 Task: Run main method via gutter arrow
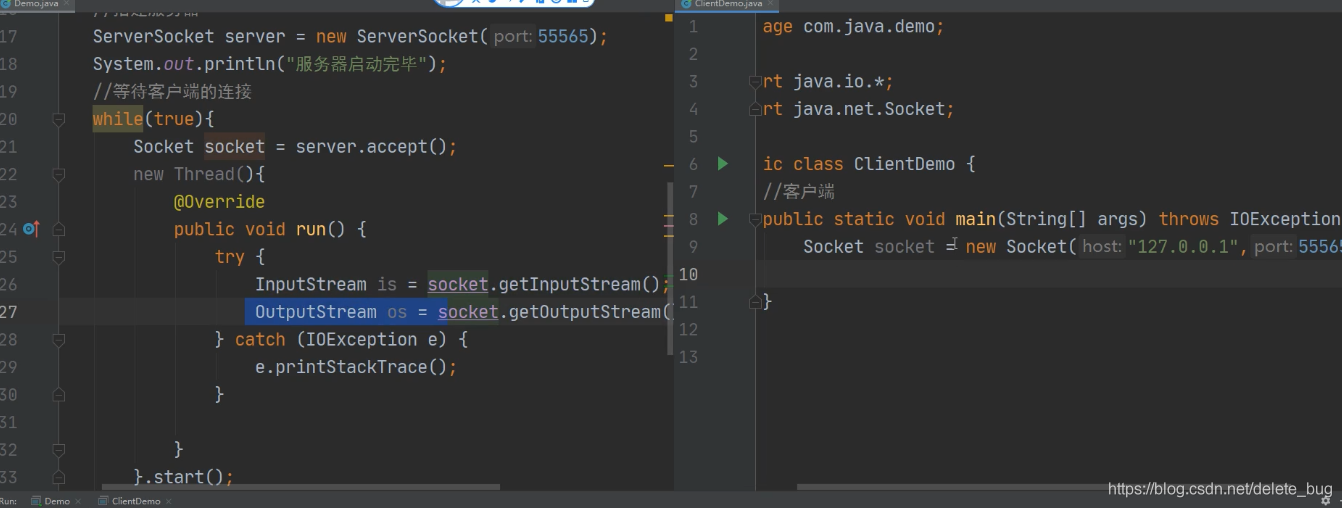pos(723,218)
